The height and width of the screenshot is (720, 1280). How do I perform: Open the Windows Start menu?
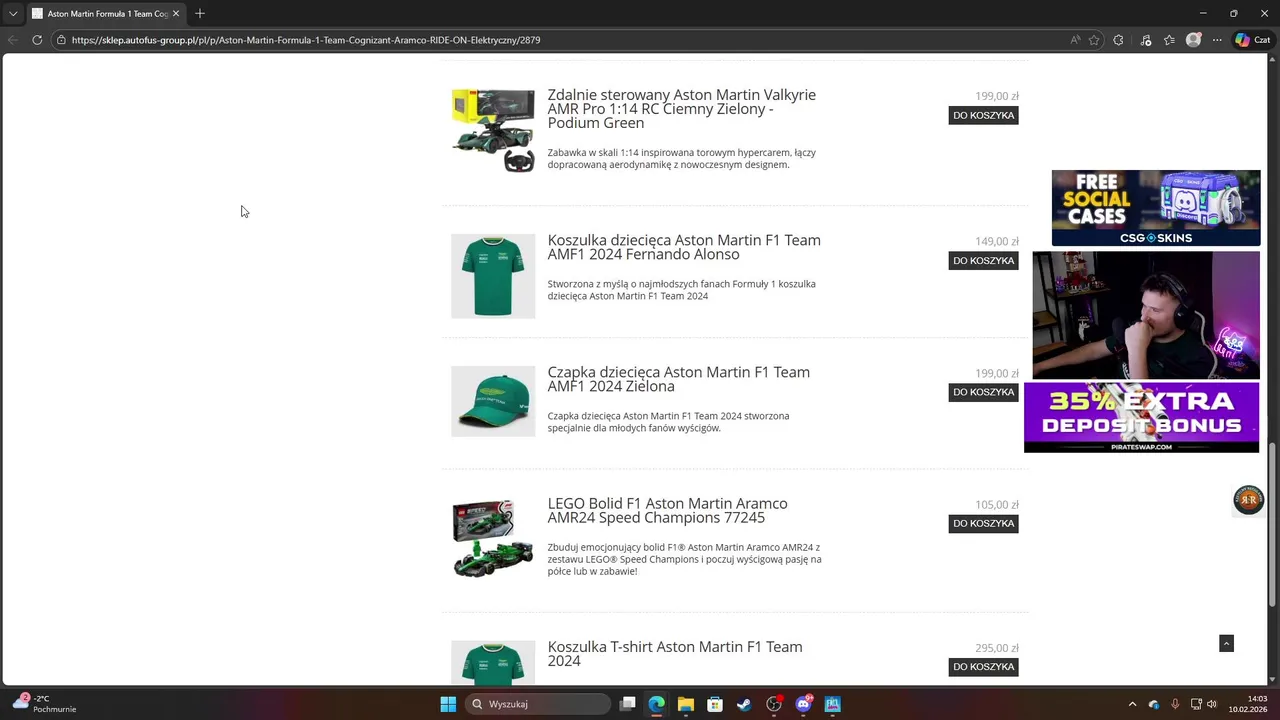click(448, 704)
